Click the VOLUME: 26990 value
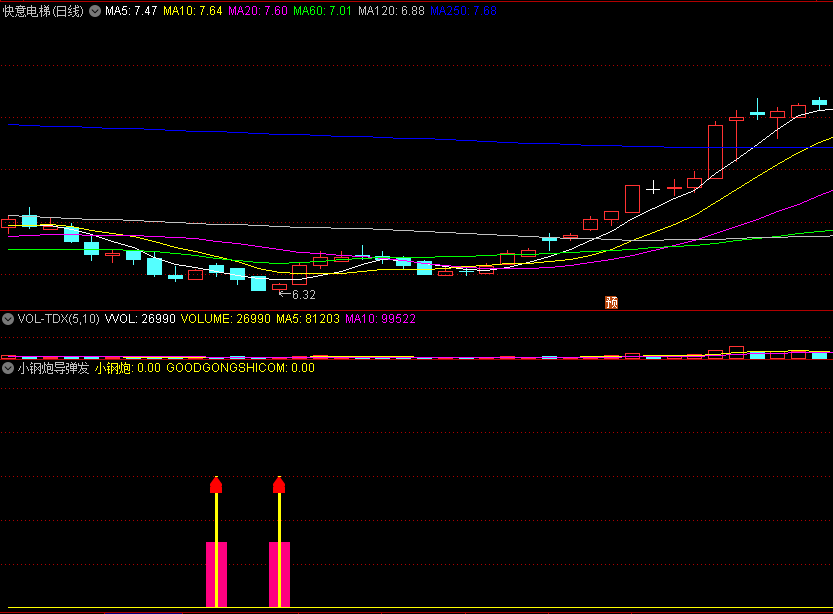Image resolution: width=833 pixels, height=614 pixels. pos(226,319)
